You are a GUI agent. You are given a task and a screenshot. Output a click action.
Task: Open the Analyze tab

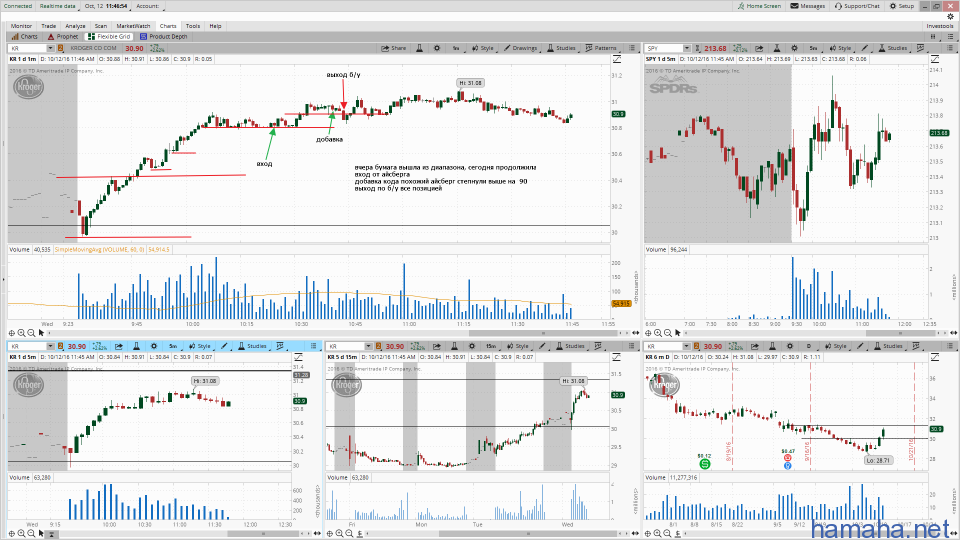pos(75,26)
